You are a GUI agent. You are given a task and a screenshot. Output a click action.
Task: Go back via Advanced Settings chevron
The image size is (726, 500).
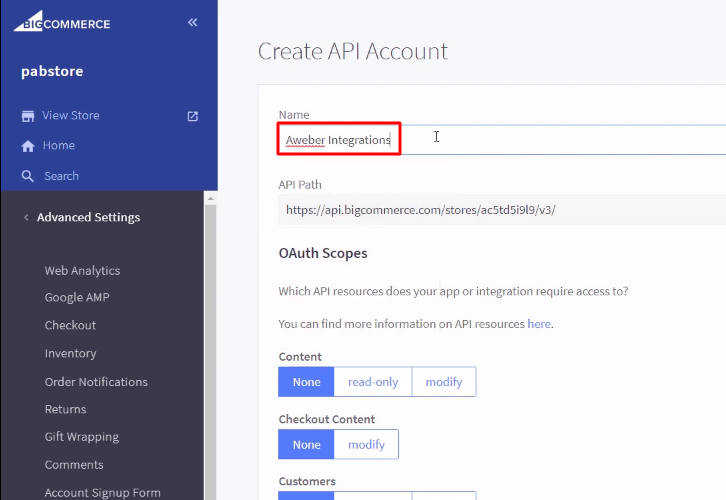[x=26, y=217]
